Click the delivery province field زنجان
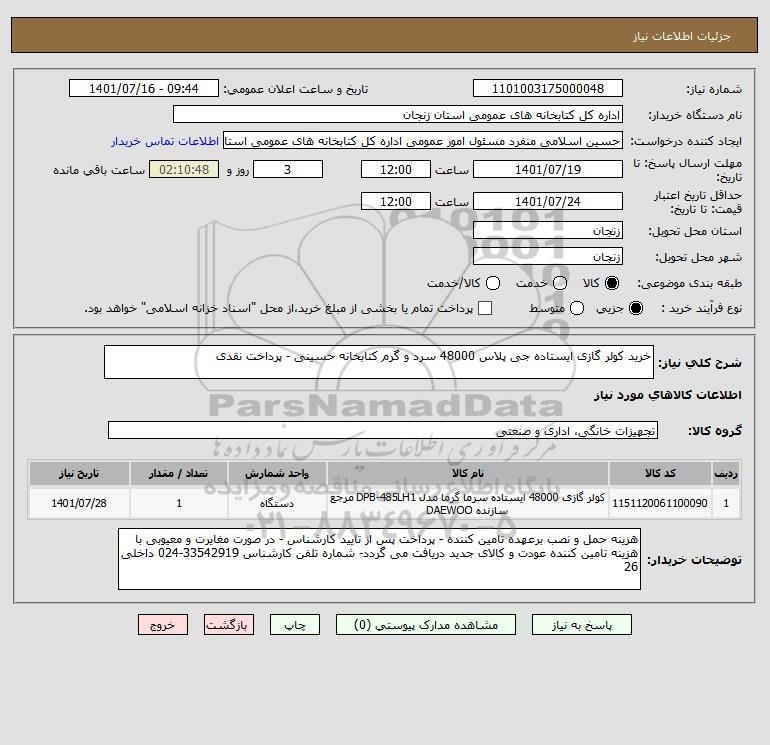This screenshot has height=745, width=770. pyautogui.click(x=548, y=230)
